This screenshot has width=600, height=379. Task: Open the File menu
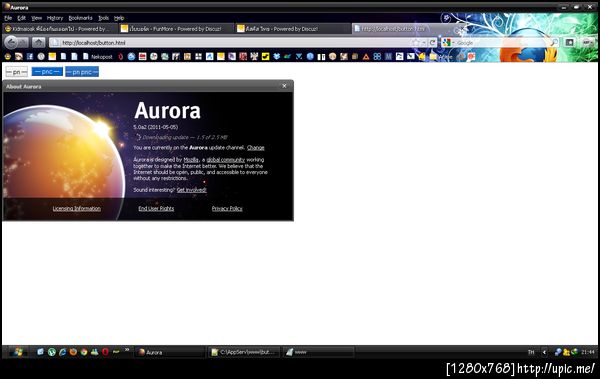[x=8, y=18]
